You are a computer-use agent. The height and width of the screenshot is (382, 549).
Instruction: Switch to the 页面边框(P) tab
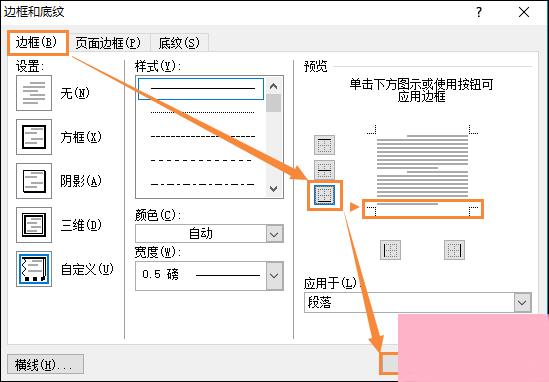[108, 43]
